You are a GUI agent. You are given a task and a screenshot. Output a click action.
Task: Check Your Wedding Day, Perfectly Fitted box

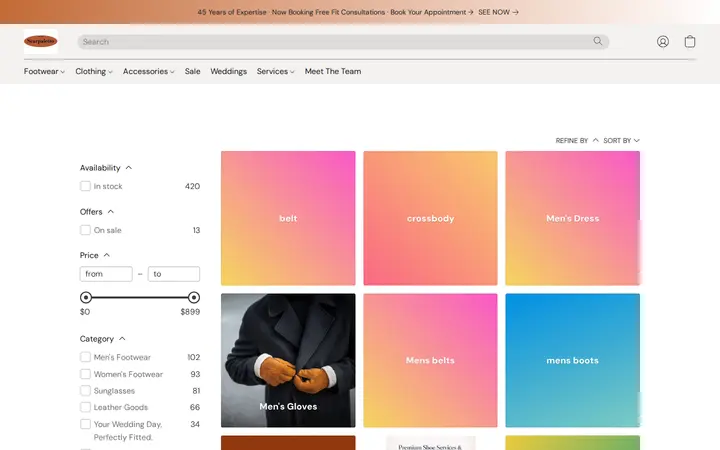[85, 424]
